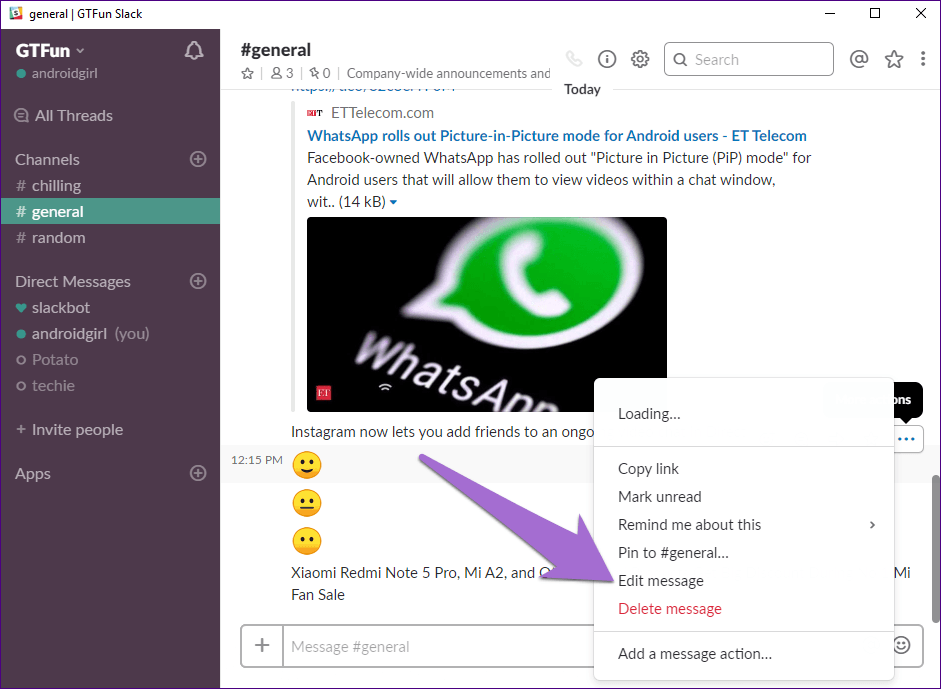941x689 pixels.
Task: Click Invite people link
Action: coord(70,430)
